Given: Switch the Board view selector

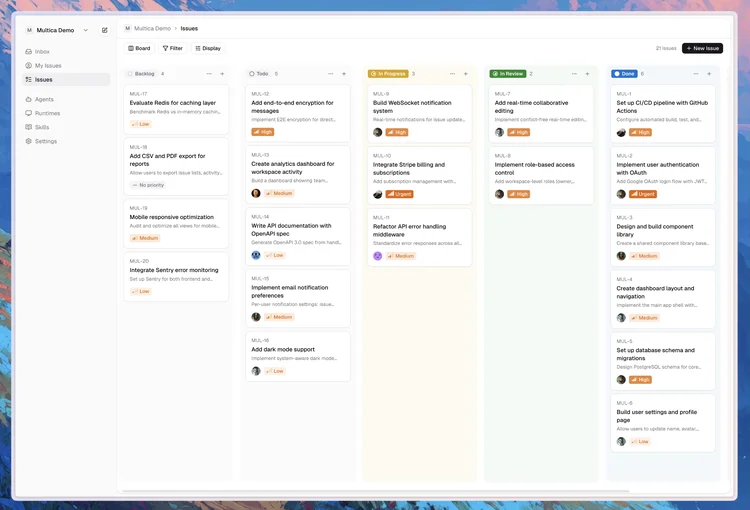Looking at the screenshot, I should click(x=139, y=48).
